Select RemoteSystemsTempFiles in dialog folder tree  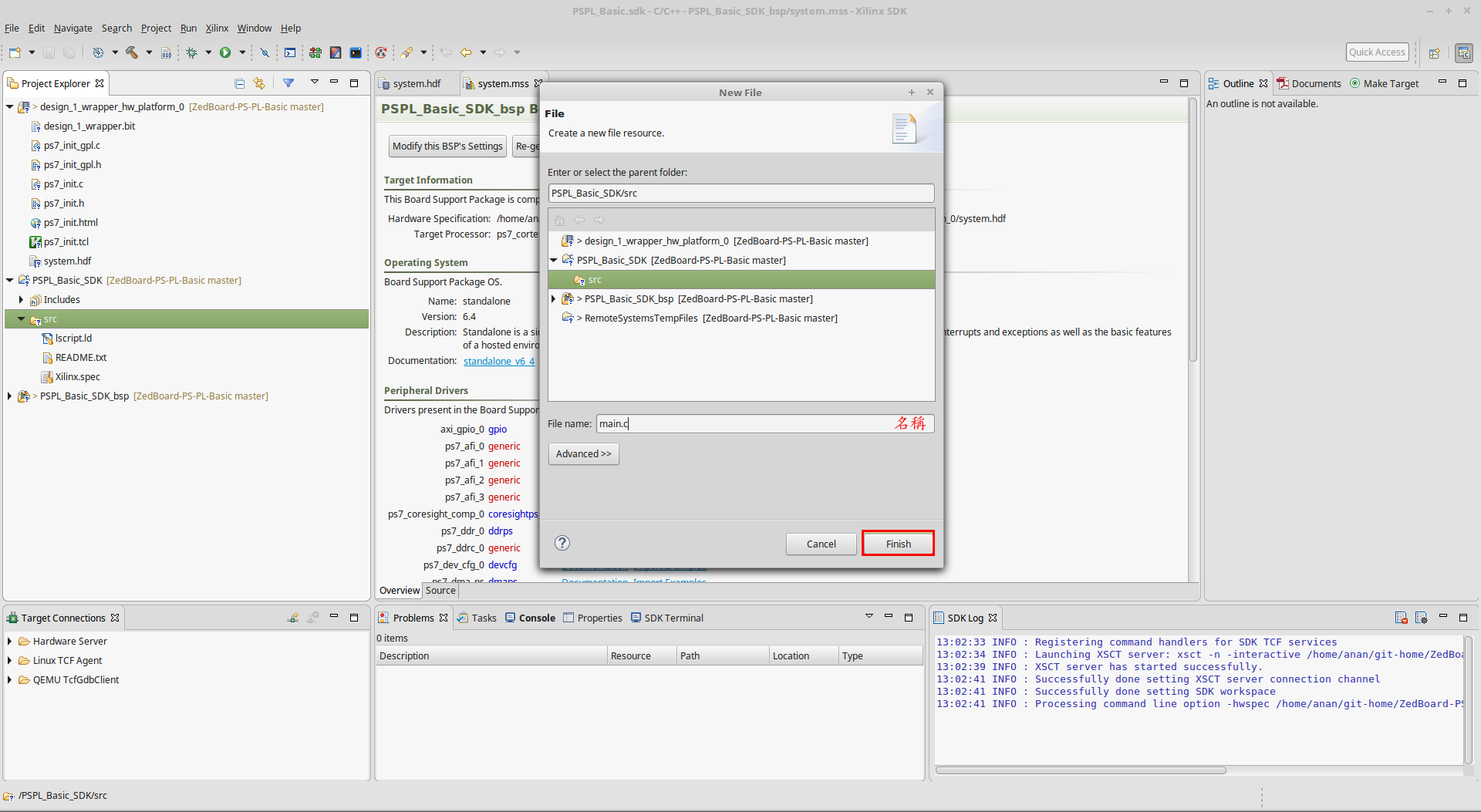click(x=700, y=318)
